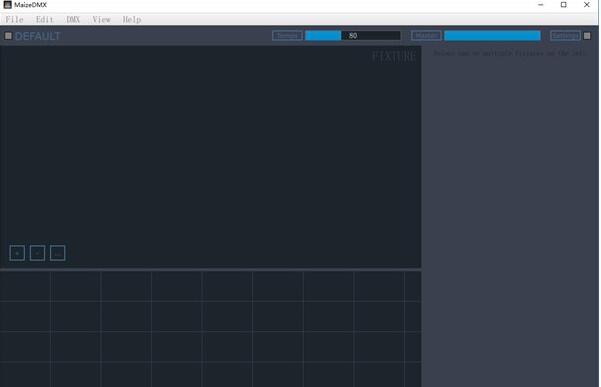Select the first cell in the bottom grid

tap(25, 286)
